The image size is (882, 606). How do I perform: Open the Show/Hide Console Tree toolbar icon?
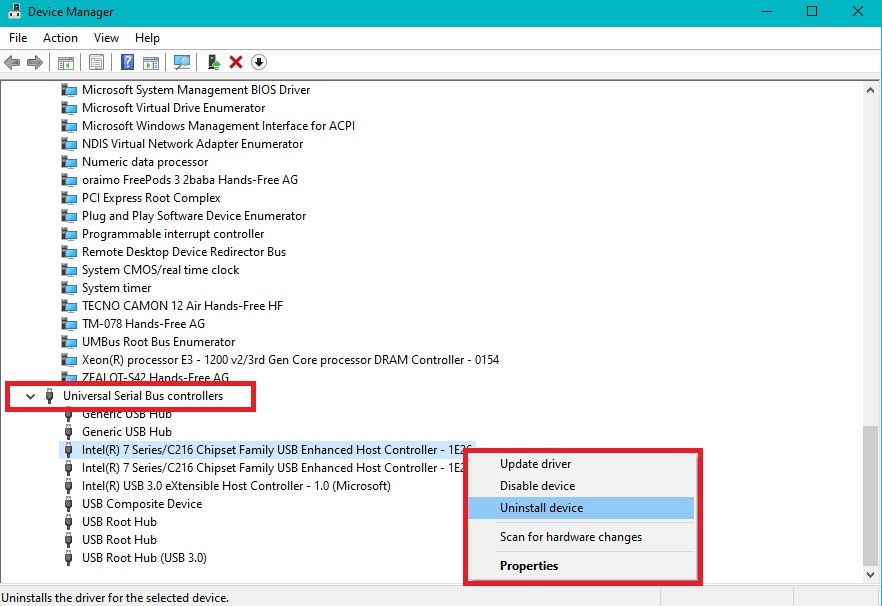pos(65,62)
